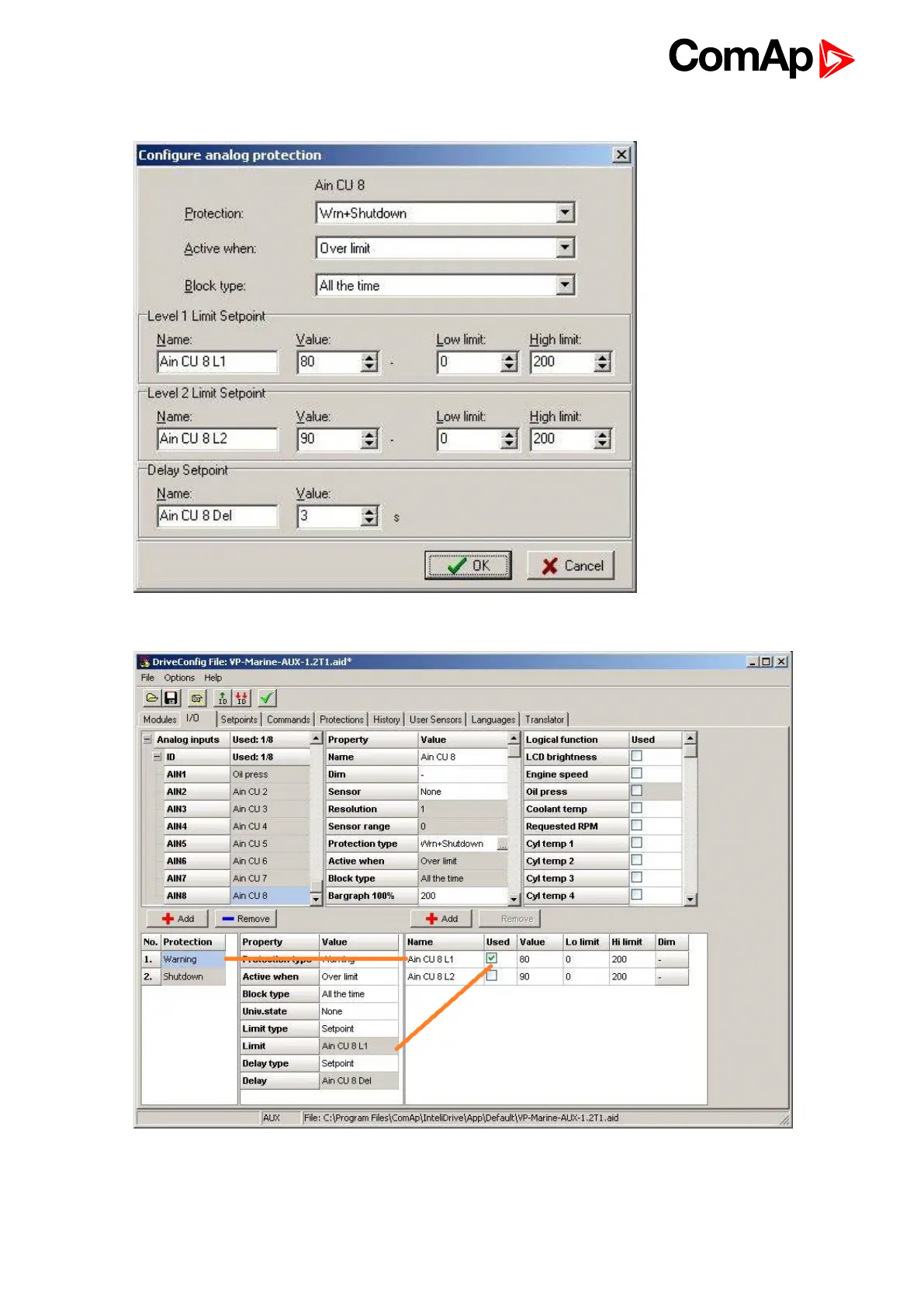924x1307 pixels.
Task: Tick Used checkbox for Engine speed
Action: (636, 773)
